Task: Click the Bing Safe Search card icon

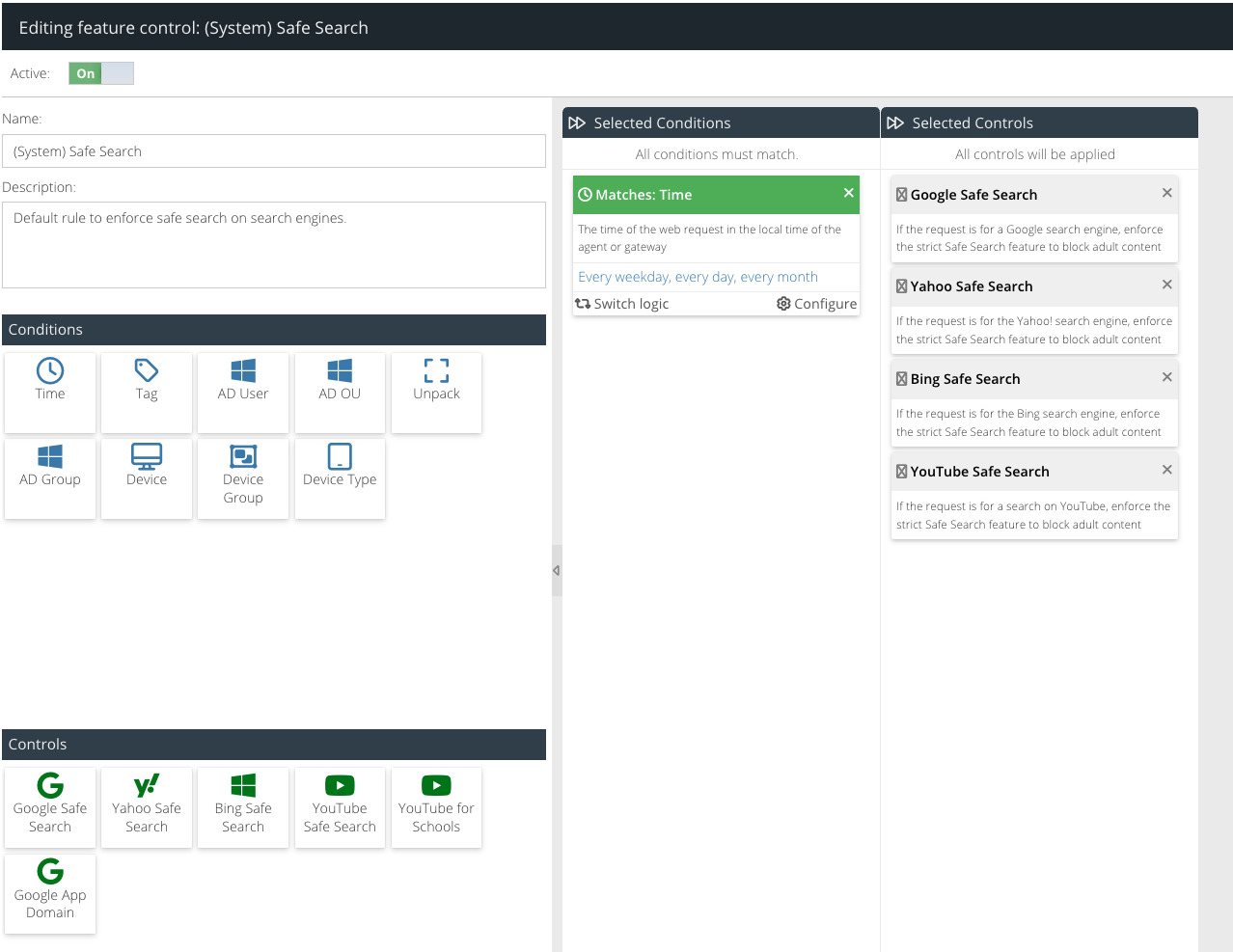Action: coord(901,379)
